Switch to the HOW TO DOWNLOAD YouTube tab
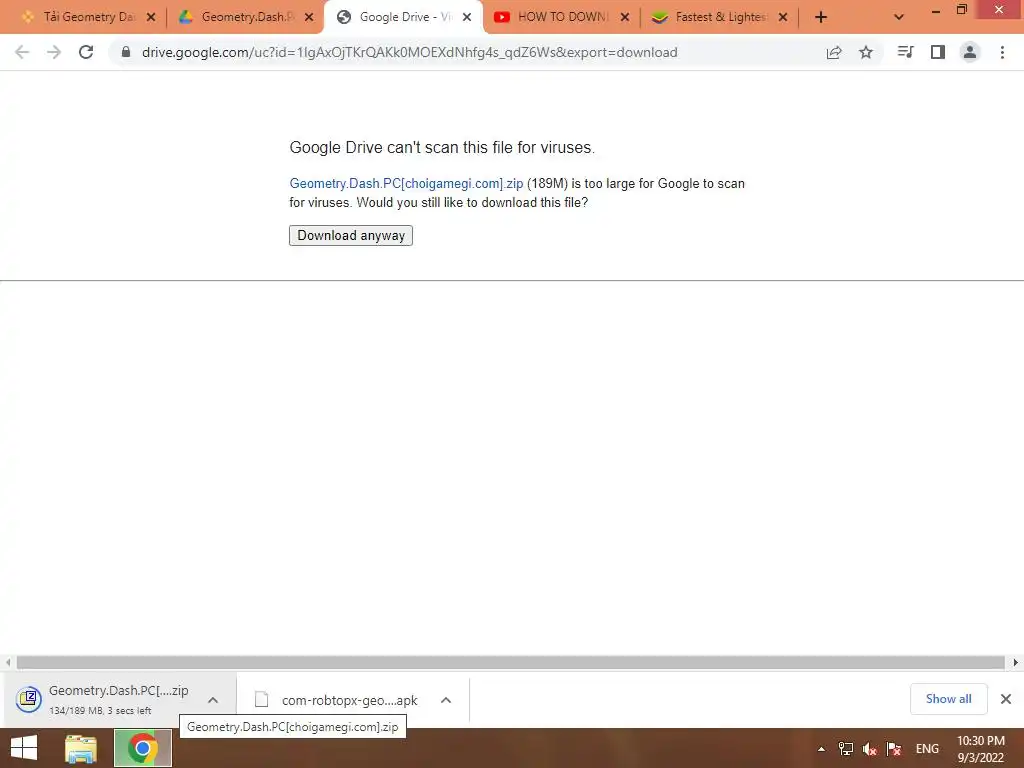The height and width of the screenshot is (768, 1024). (x=563, y=17)
